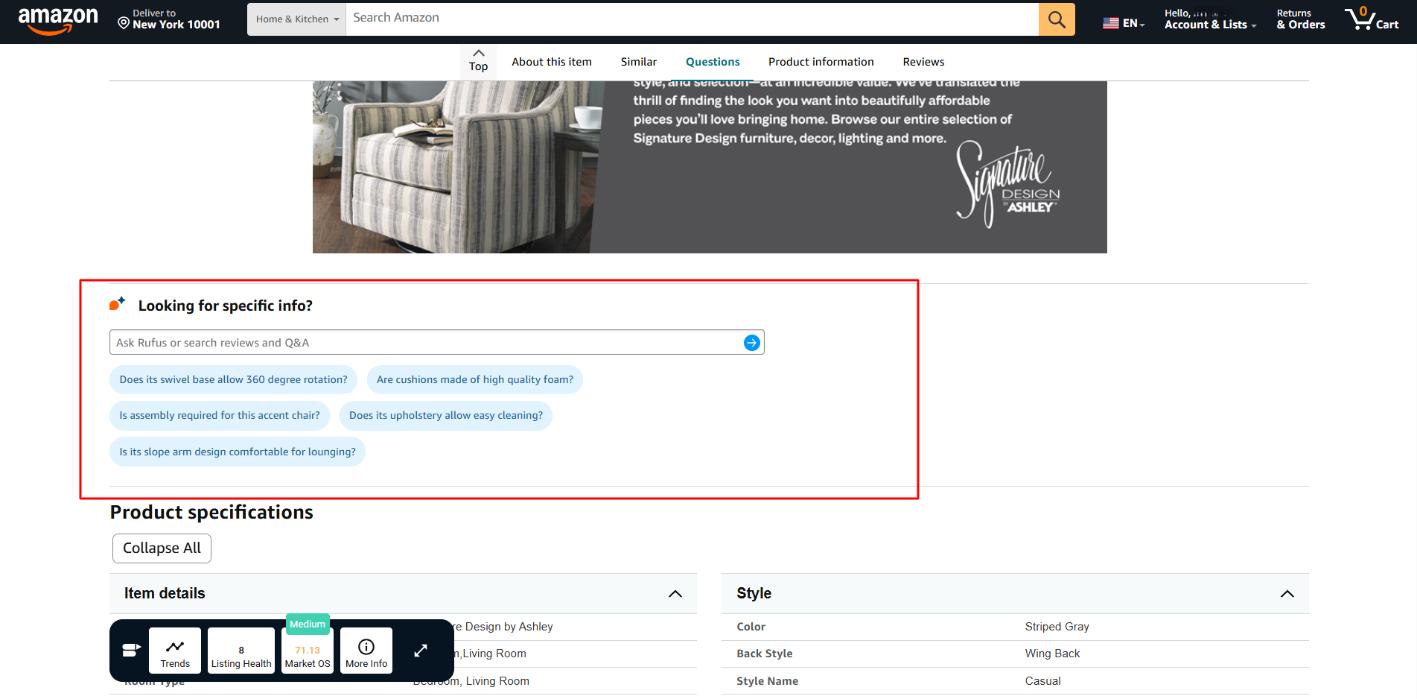Switch to the Reviews tab

pos(923,61)
